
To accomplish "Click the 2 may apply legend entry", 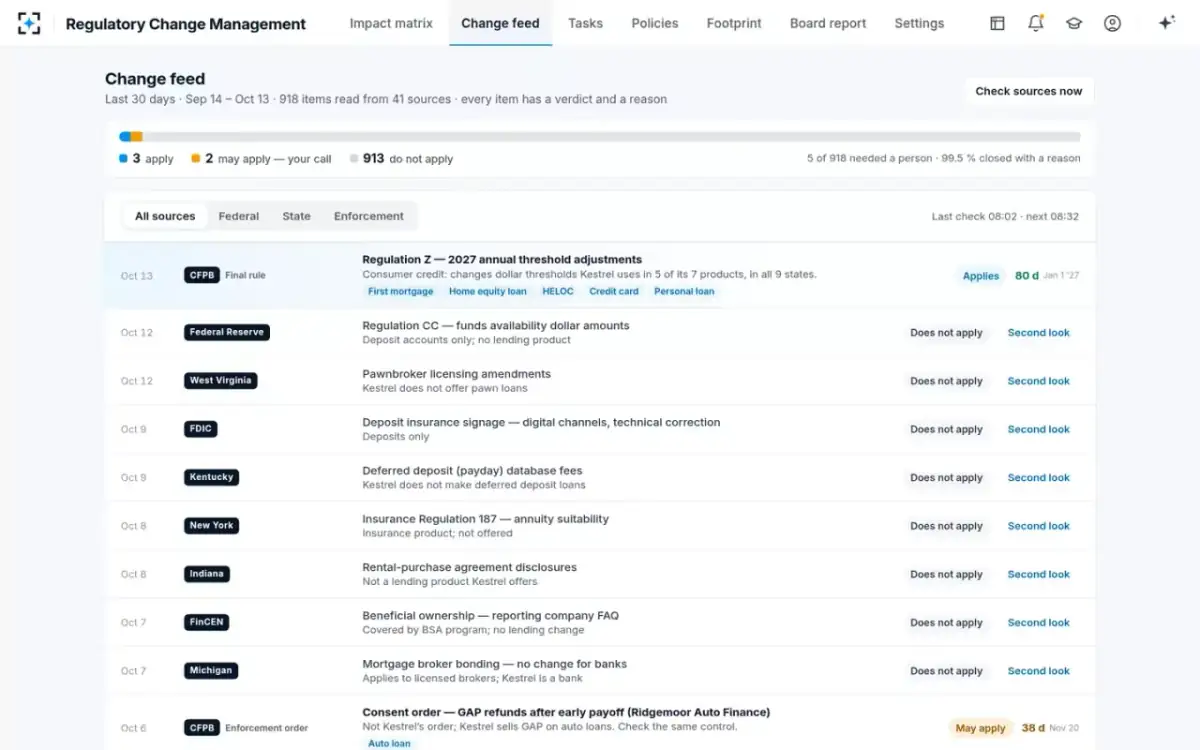I will click(x=261, y=158).
